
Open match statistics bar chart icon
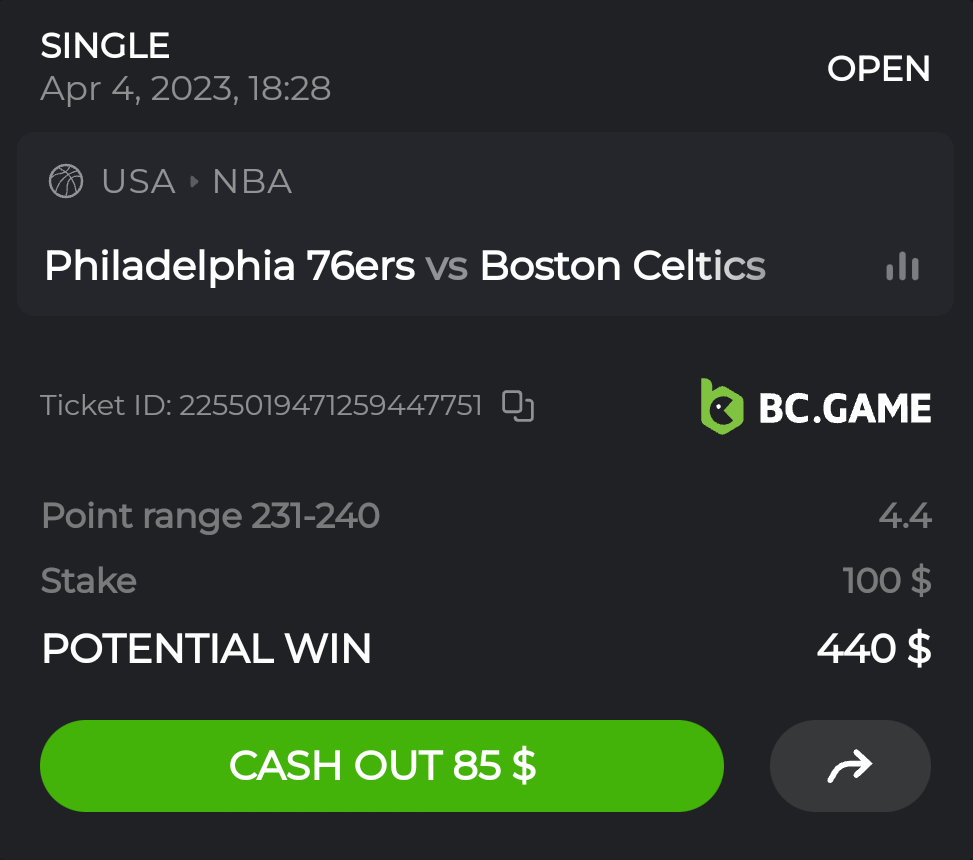click(902, 266)
